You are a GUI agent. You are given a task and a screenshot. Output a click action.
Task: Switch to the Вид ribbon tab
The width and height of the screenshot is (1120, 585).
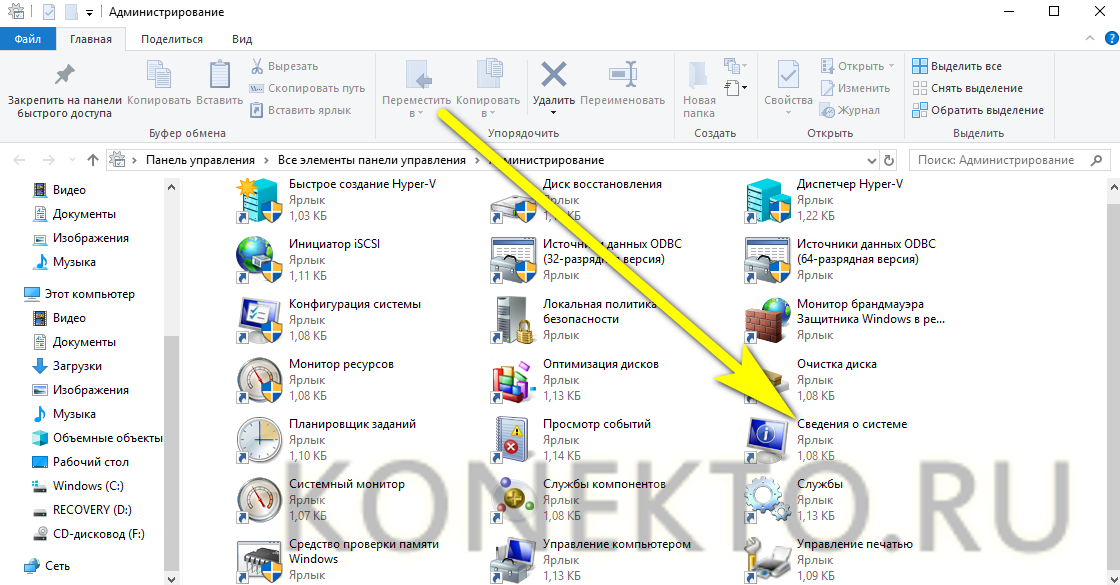point(242,39)
